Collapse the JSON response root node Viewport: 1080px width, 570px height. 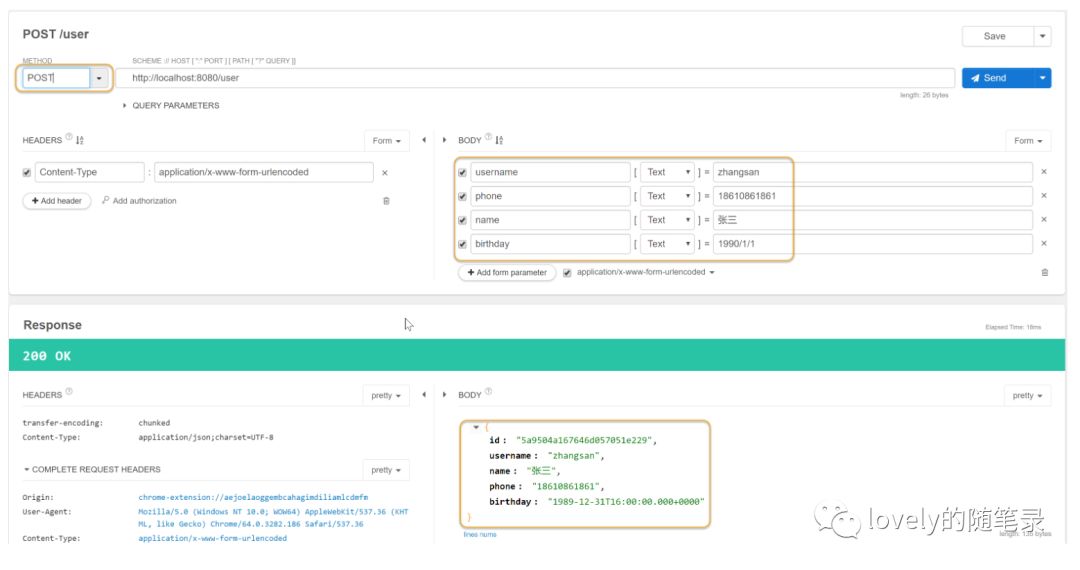tap(476, 428)
